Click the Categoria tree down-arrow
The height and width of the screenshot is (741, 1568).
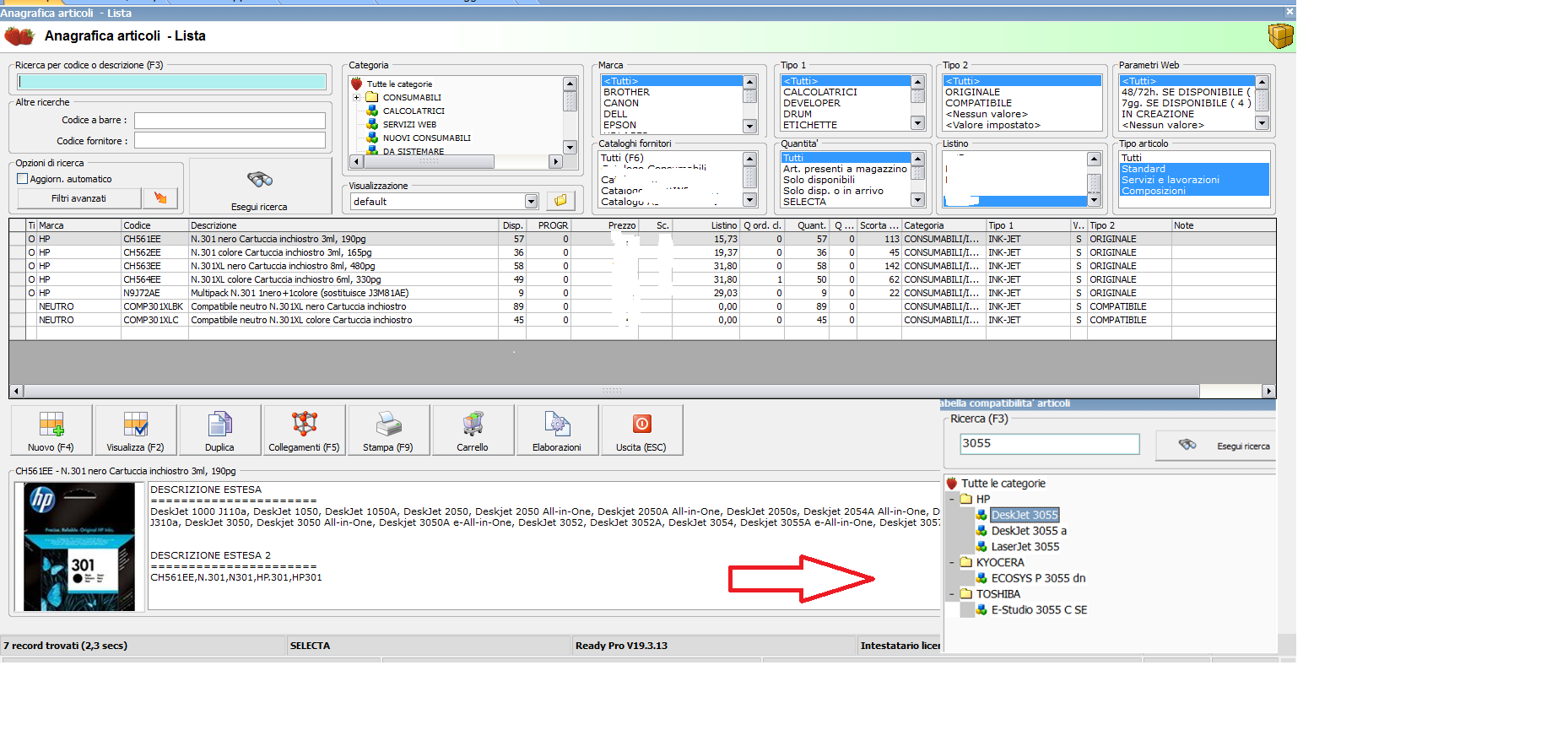pyautogui.click(x=570, y=148)
